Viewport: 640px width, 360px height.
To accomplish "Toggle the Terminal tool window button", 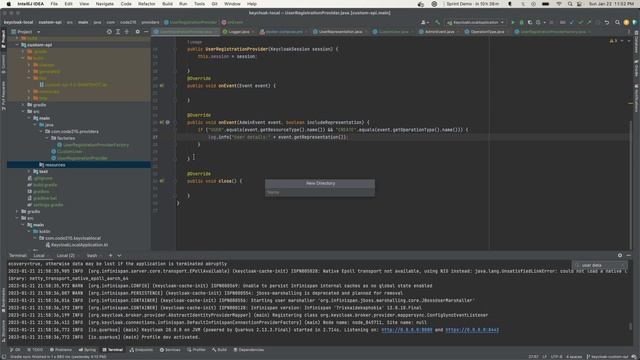I will click(x=113, y=350).
